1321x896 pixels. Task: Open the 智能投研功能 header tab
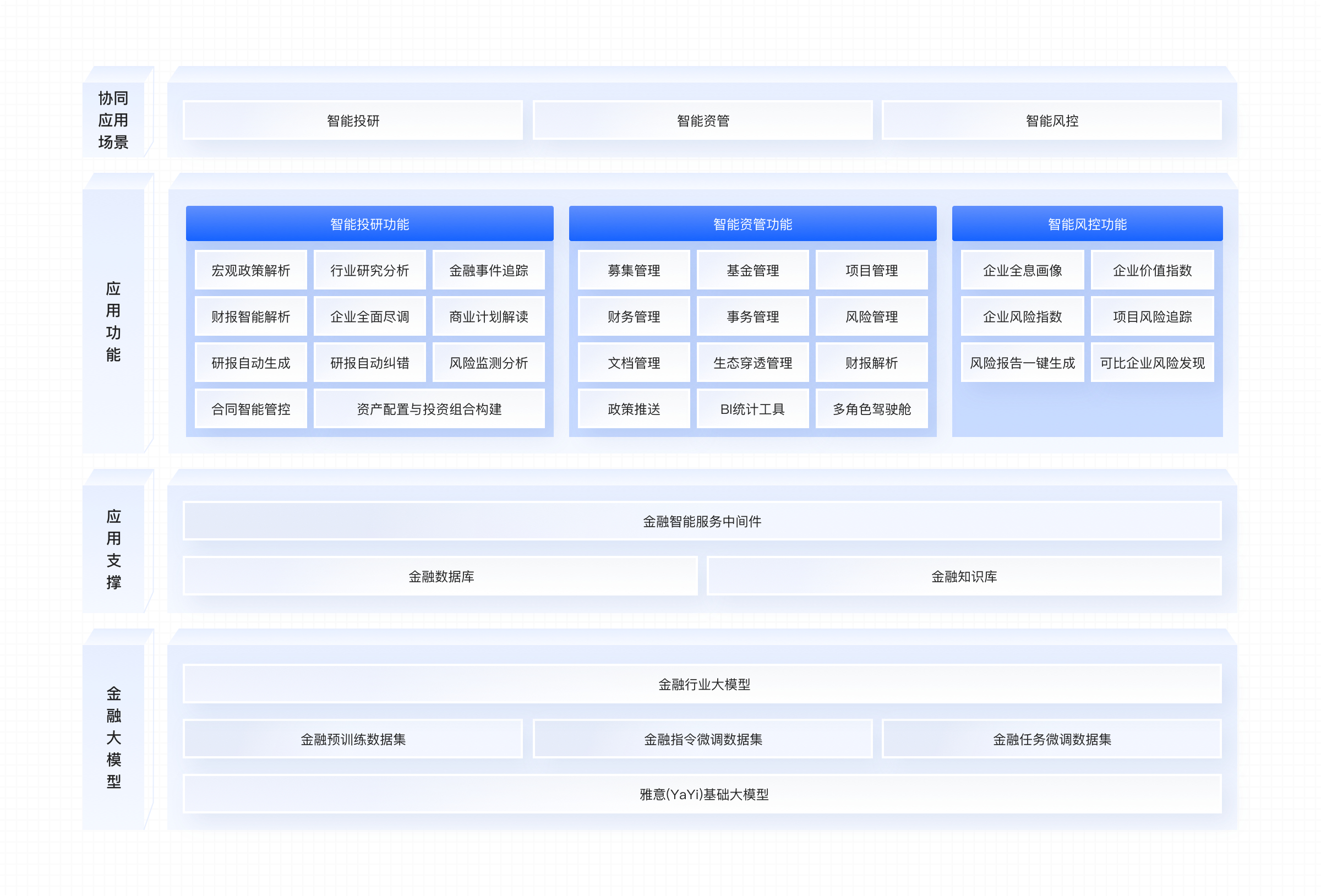(x=369, y=224)
